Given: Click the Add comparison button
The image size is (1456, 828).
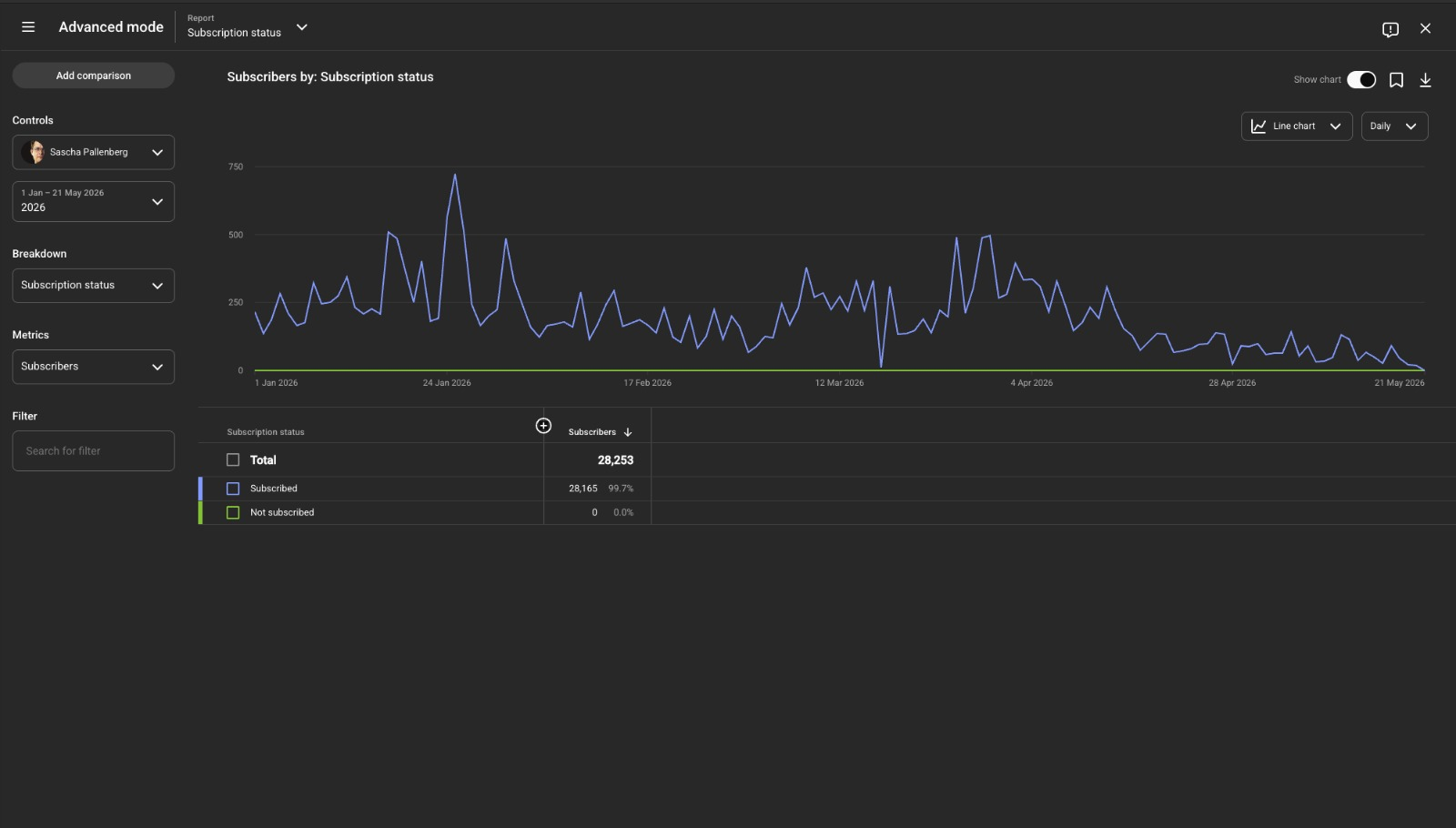Looking at the screenshot, I should click(93, 76).
